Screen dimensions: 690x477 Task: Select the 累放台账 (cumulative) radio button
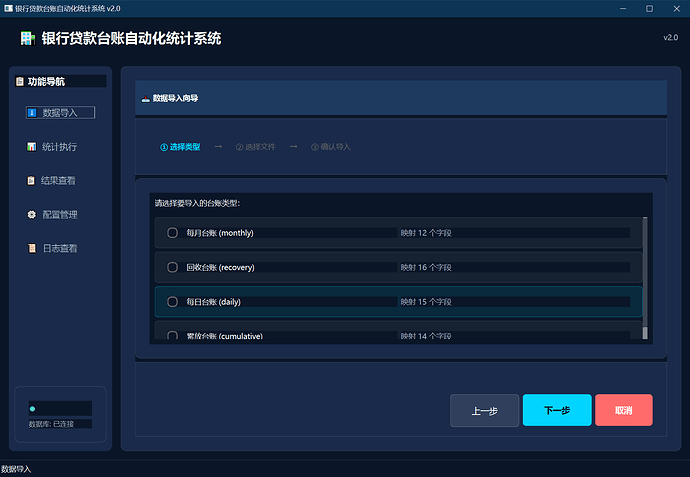pyautogui.click(x=172, y=335)
